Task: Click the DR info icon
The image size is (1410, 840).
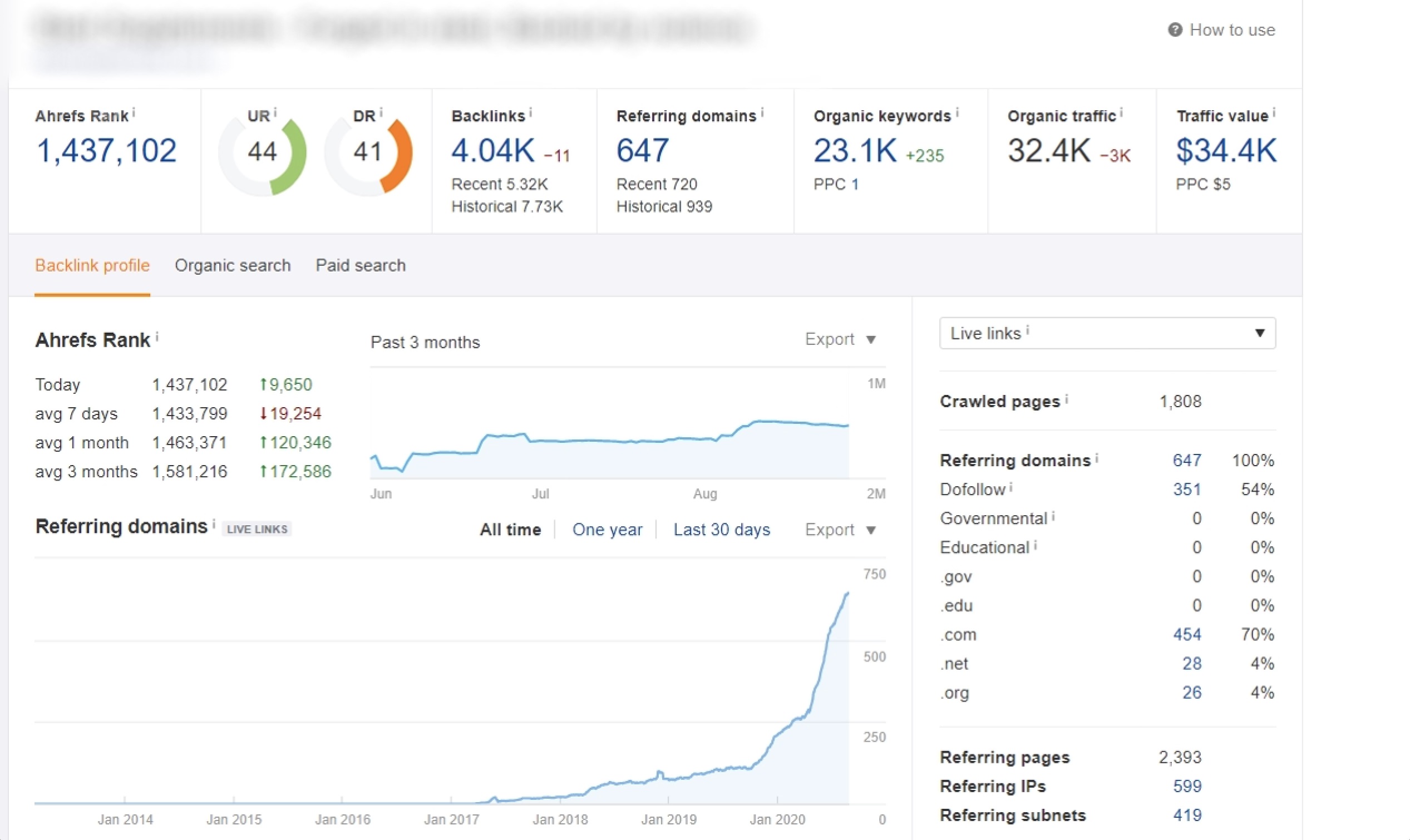Action: (381, 112)
